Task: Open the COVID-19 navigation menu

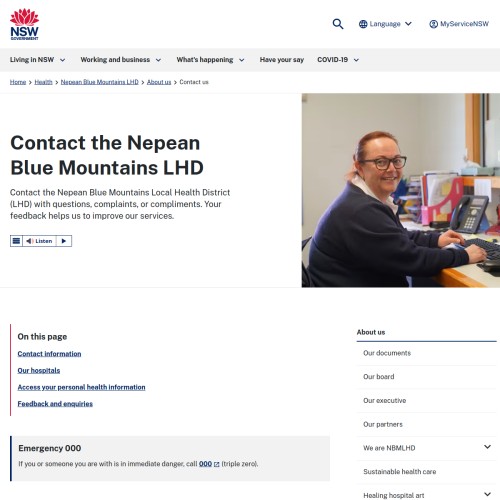Action: click(x=338, y=60)
